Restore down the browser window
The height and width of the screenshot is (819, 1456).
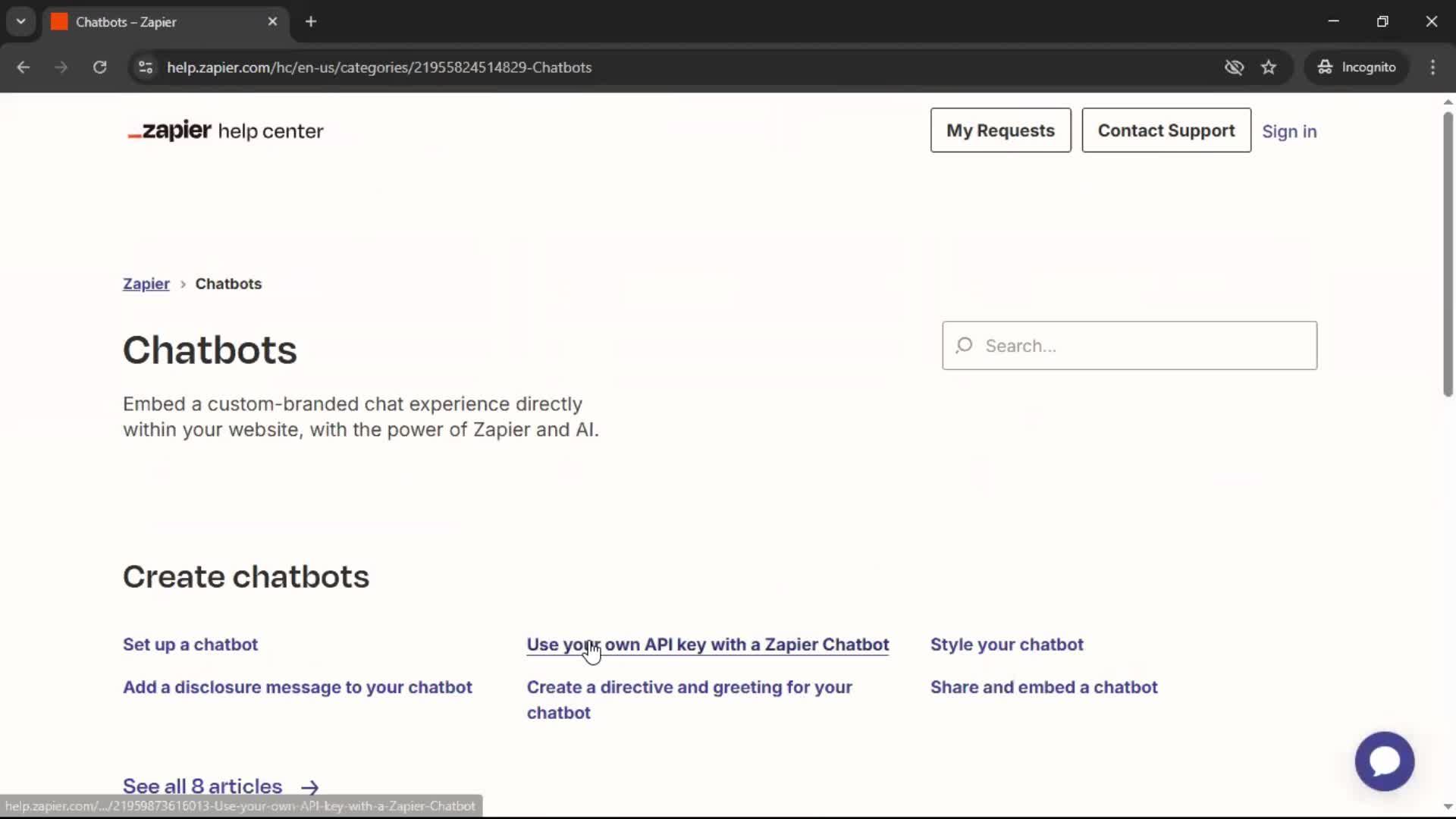click(x=1382, y=21)
